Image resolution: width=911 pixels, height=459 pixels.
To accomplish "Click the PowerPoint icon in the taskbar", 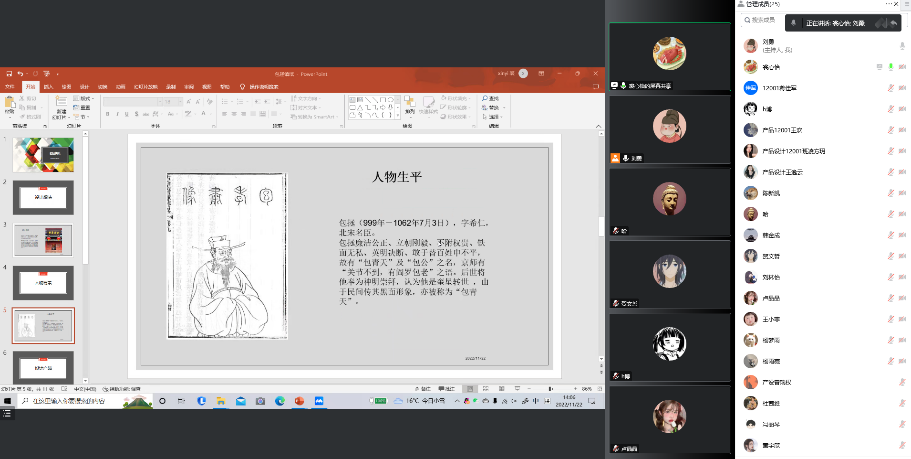I will (298, 400).
